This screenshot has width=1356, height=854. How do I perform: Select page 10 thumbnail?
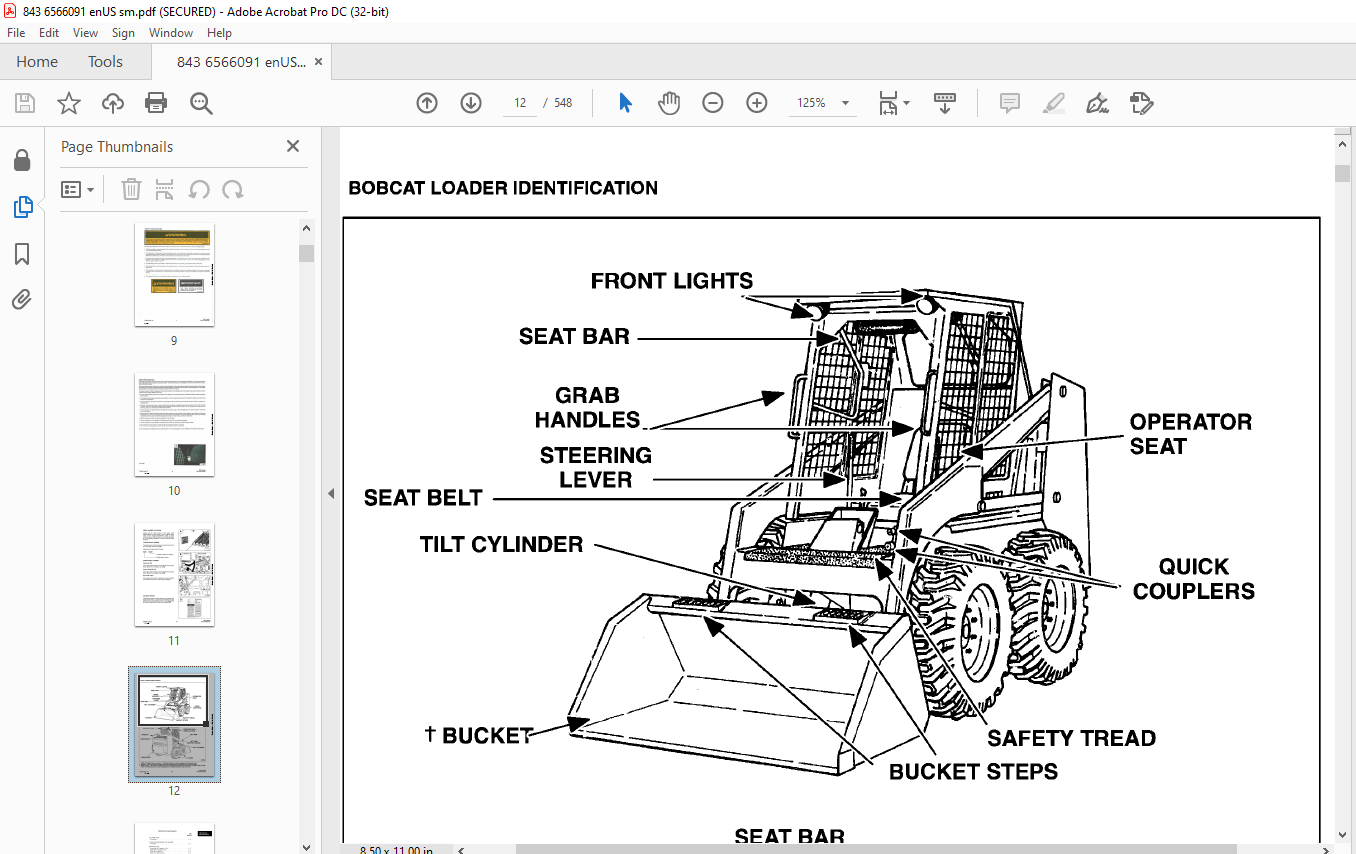(x=174, y=425)
